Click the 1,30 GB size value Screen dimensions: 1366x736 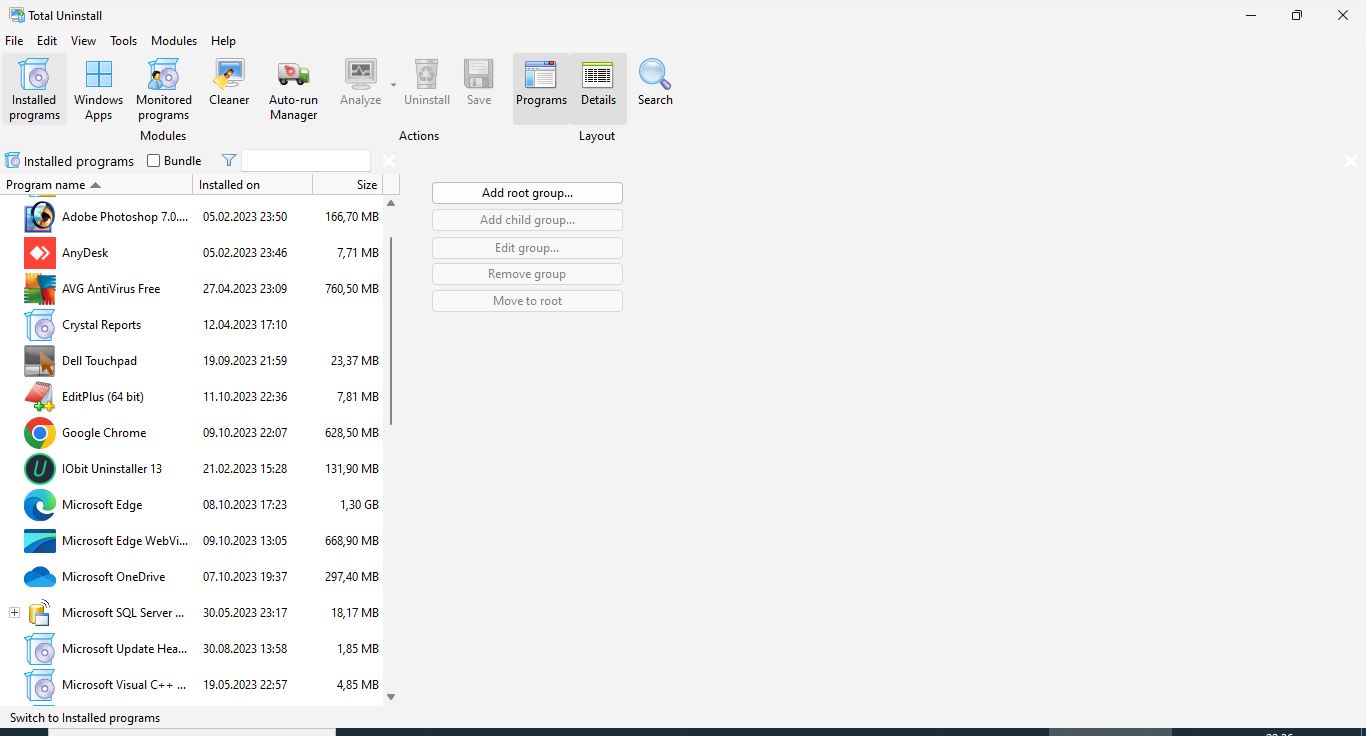pyautogui.click(x=360, y=505)
